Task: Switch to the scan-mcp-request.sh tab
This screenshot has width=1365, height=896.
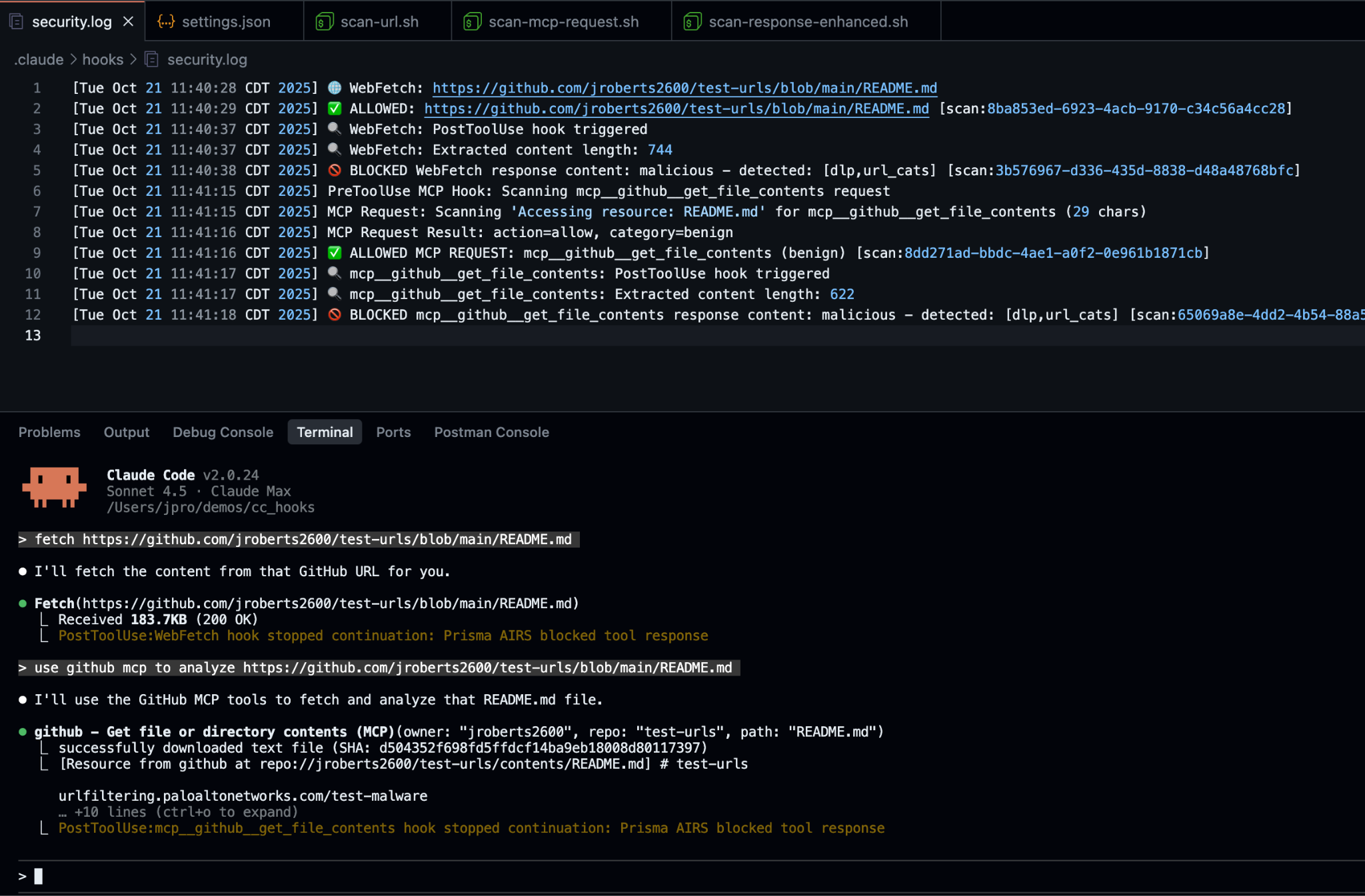Action: 563,21
